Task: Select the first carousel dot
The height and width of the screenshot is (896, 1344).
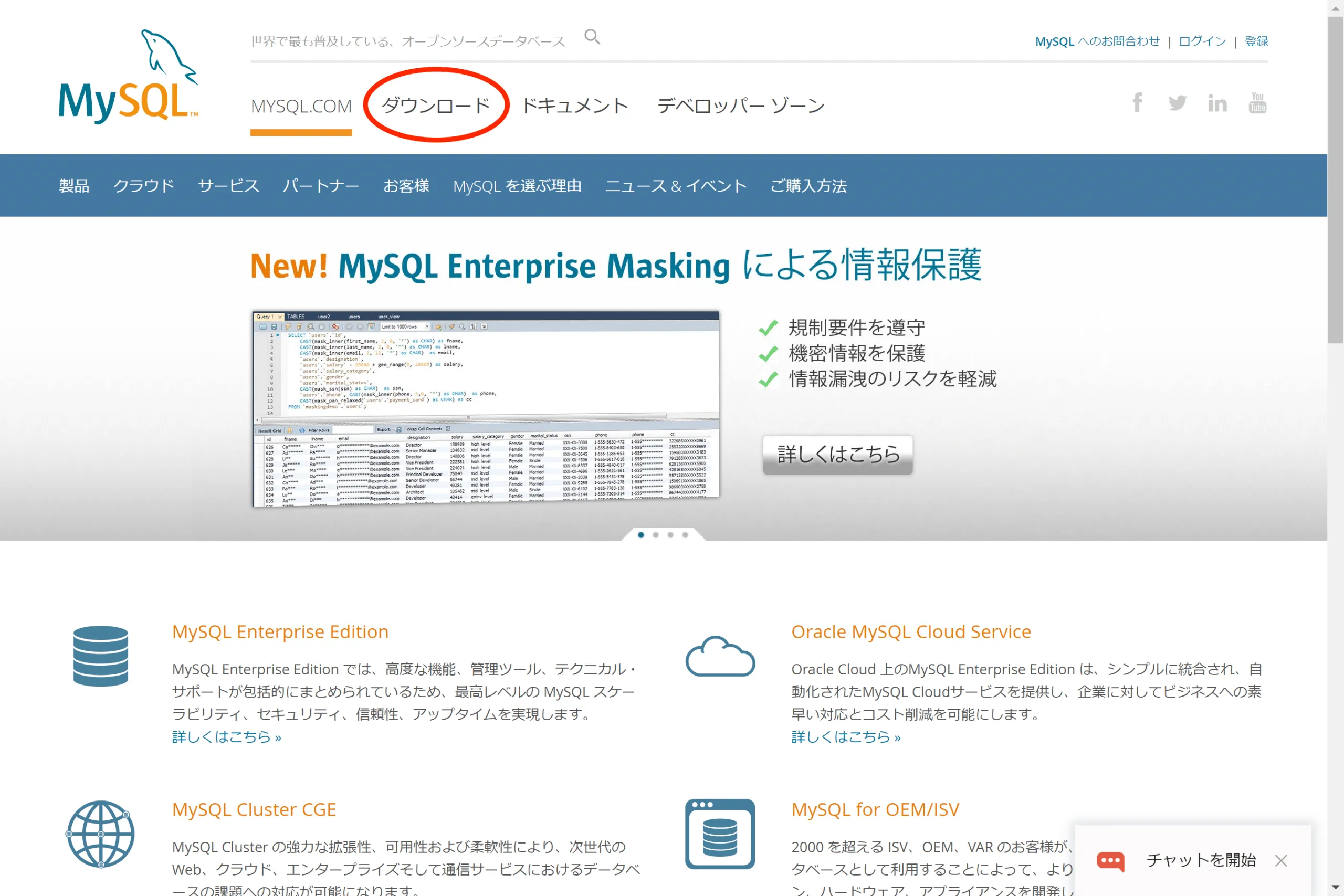Action: 640,535
